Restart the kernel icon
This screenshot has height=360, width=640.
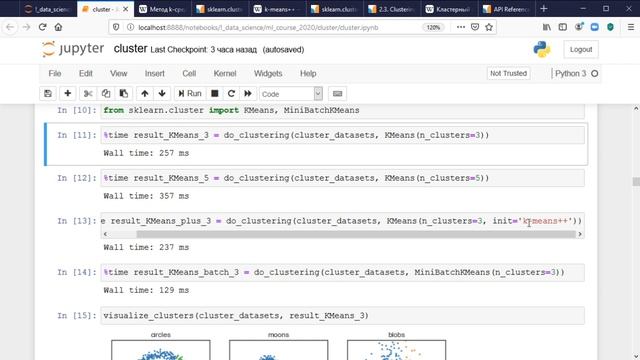231,93
